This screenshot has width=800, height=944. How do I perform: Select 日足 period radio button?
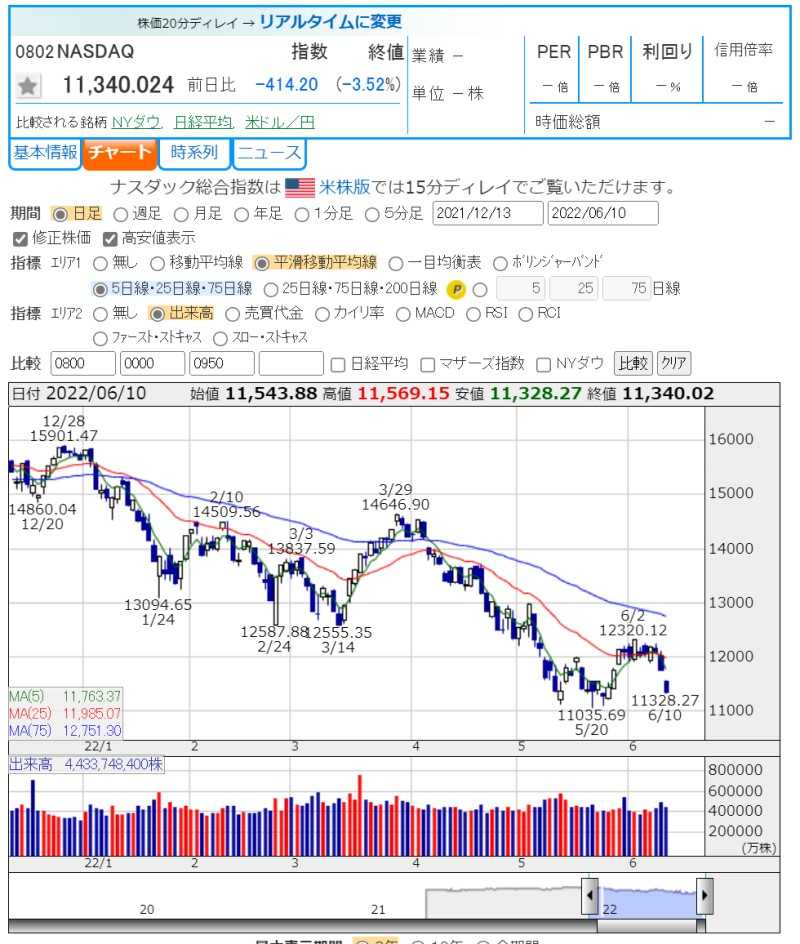click(x=60, y=214)
